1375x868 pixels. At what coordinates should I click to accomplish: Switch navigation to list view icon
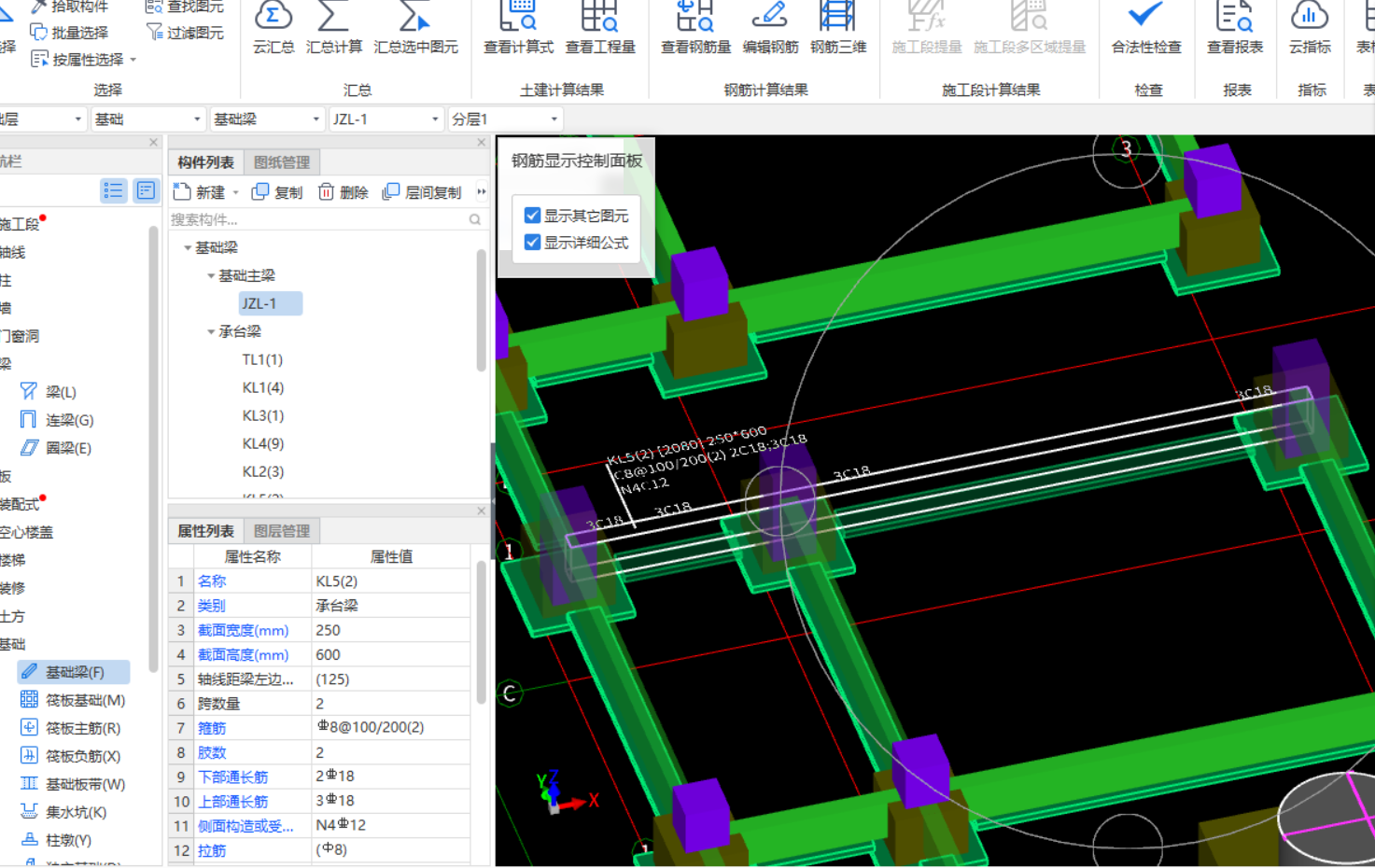[114, 190]
